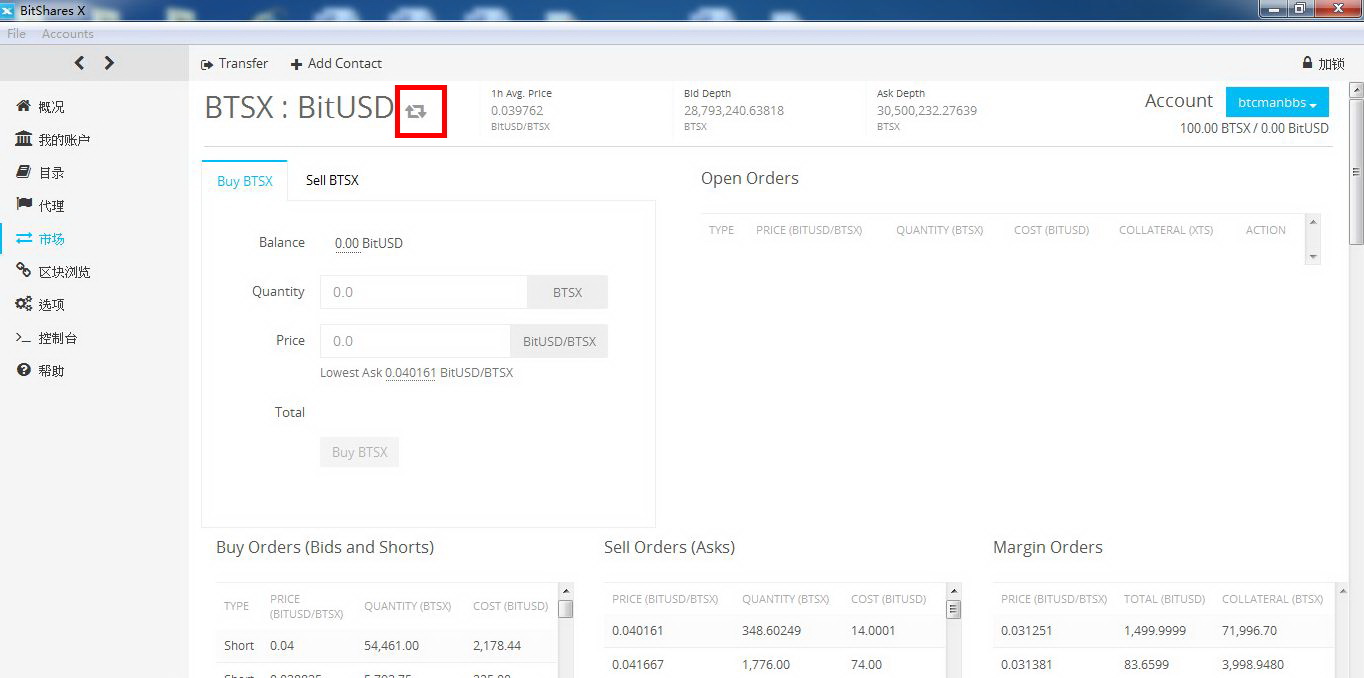The height and width of the screenshot is (678, 1364).
Task: Click the 加锁 lock button
Action: click(x=1323, y=63)
